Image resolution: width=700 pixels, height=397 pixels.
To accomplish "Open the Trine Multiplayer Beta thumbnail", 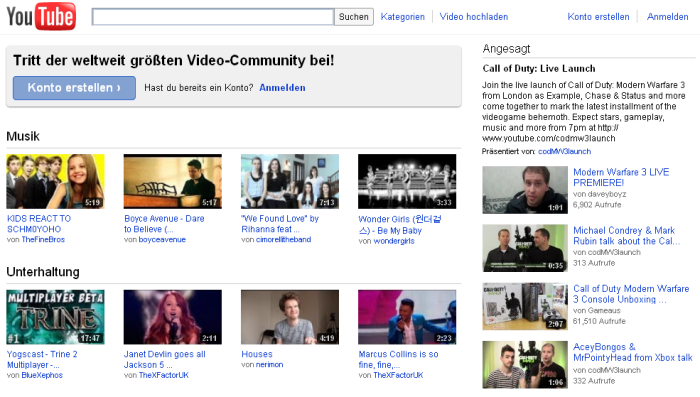I will click(55, 317).
